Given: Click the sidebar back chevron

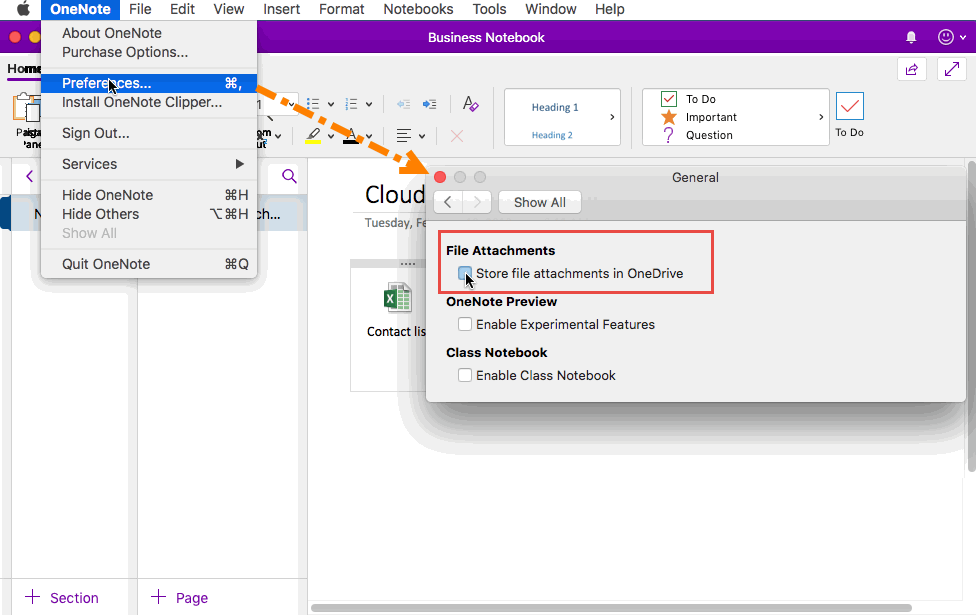Looking at the screenshot, I should coord(29,176).
